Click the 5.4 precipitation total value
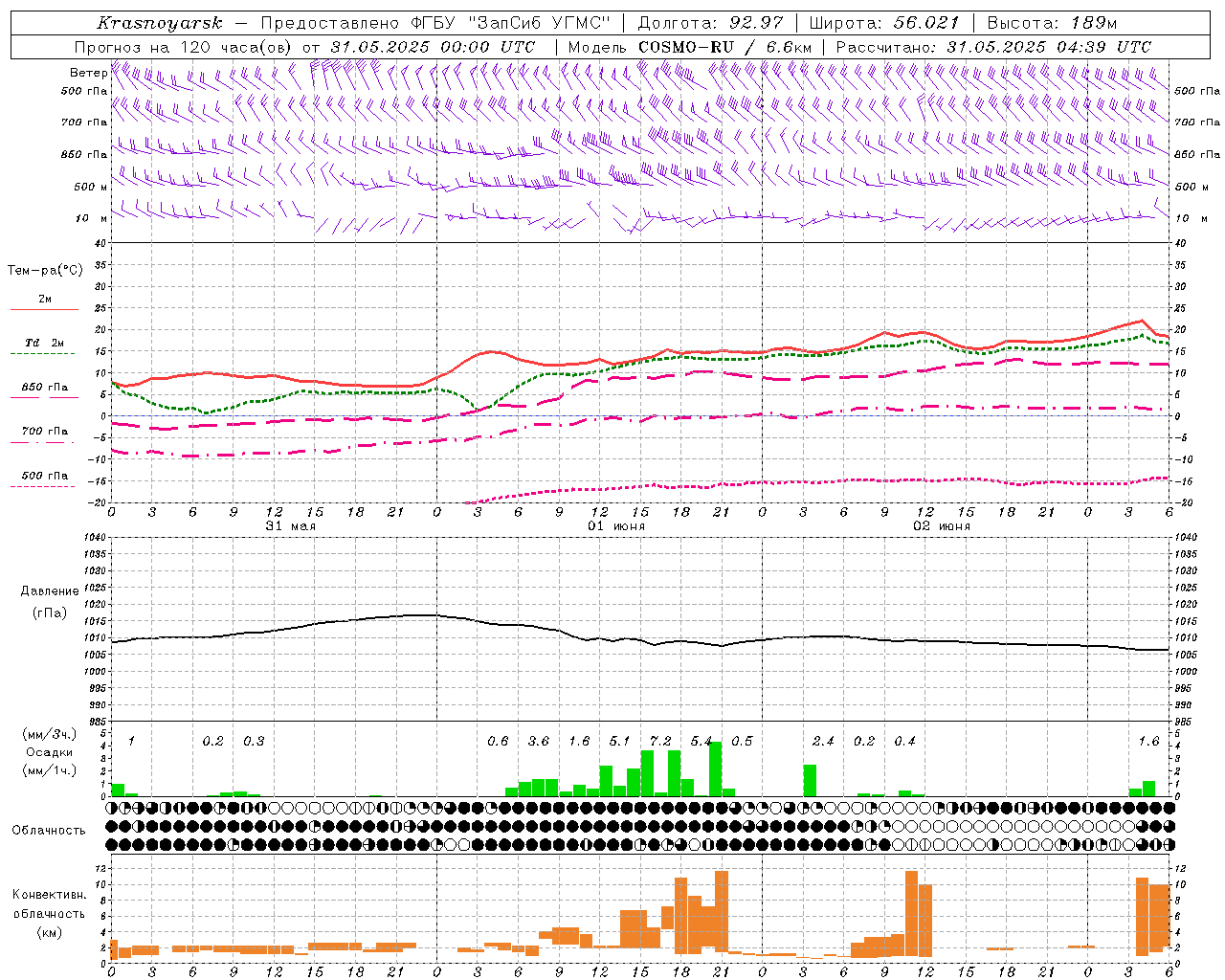This screenshot has width=1225, height=980. [x=702, y=742]
